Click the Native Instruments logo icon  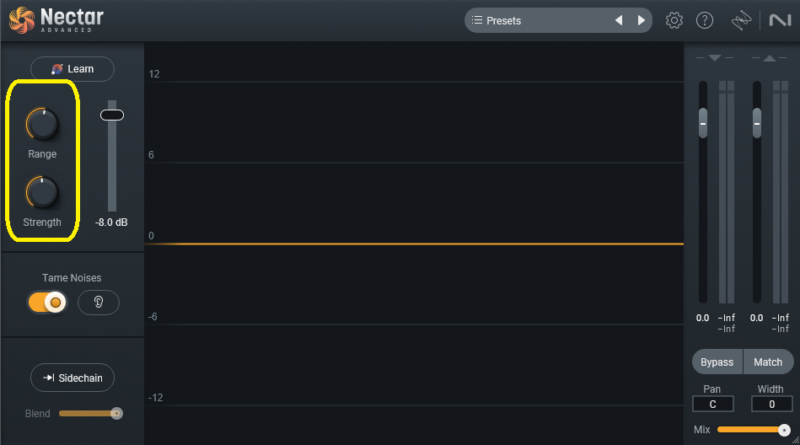(778, 20)
